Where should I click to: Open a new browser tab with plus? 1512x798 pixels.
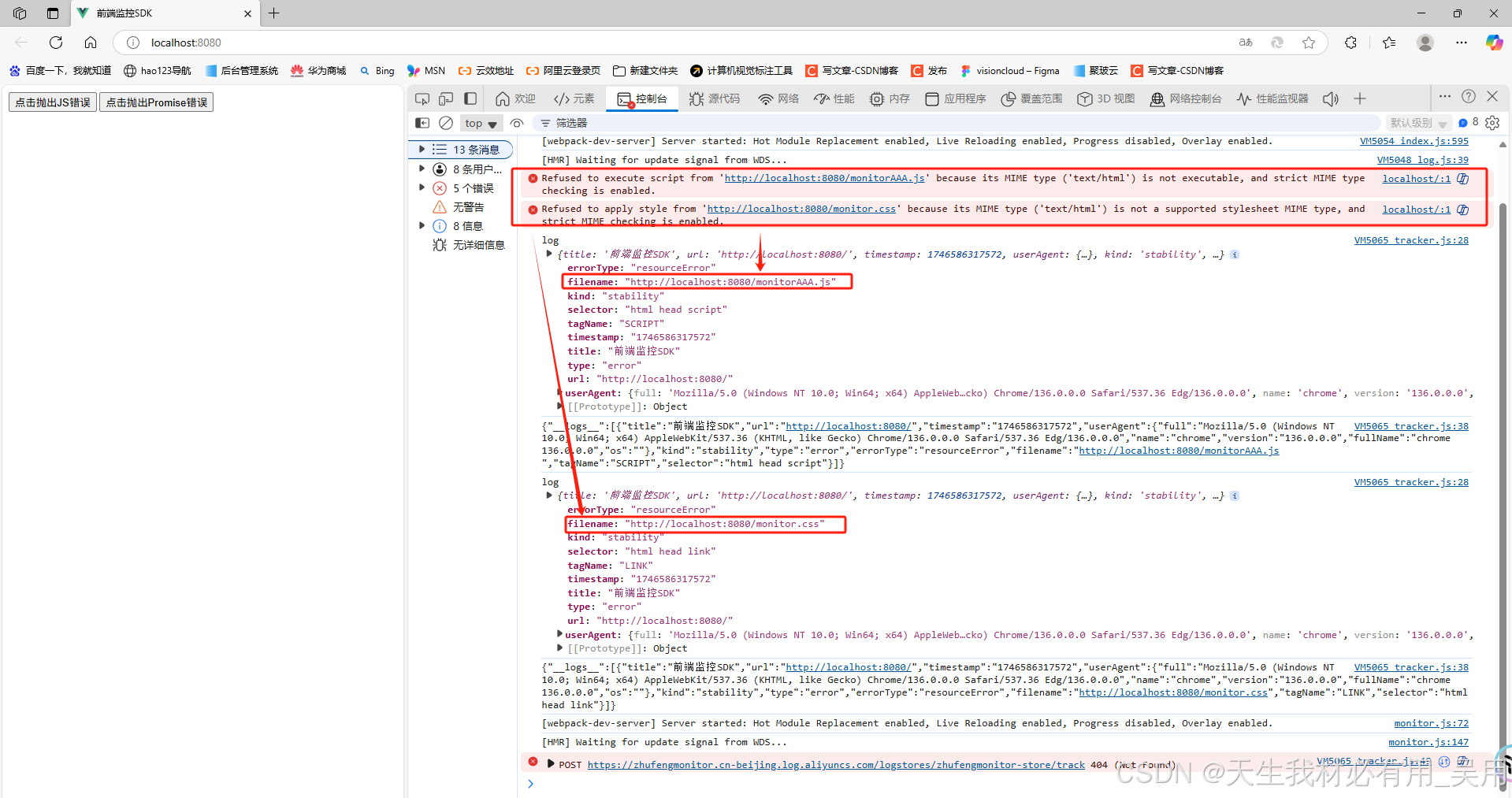point(273,13)
